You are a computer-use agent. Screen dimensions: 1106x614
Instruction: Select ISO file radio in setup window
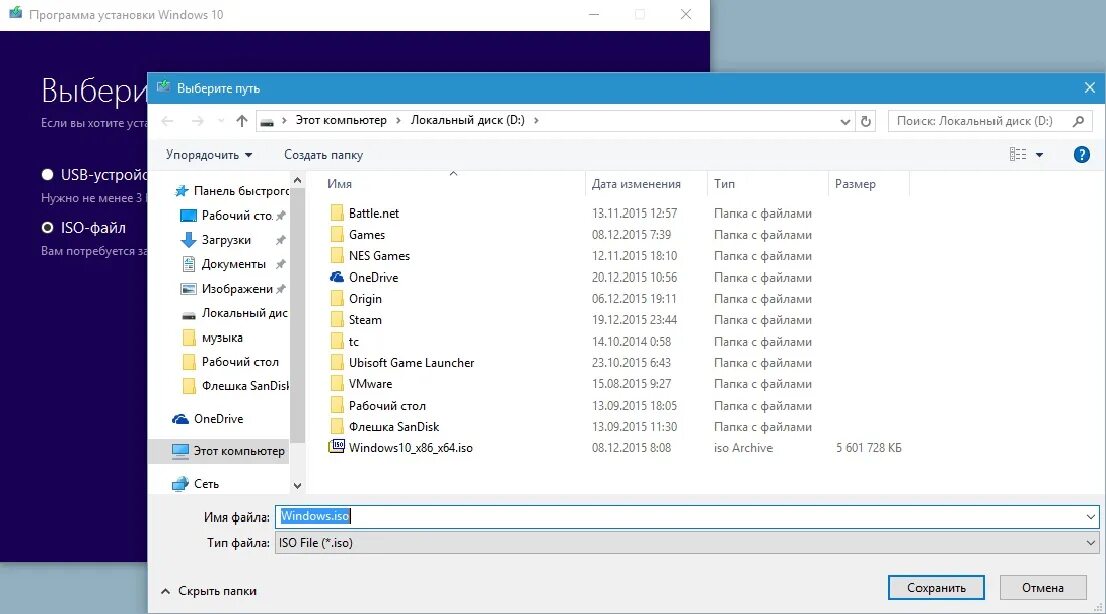[47, 227]
